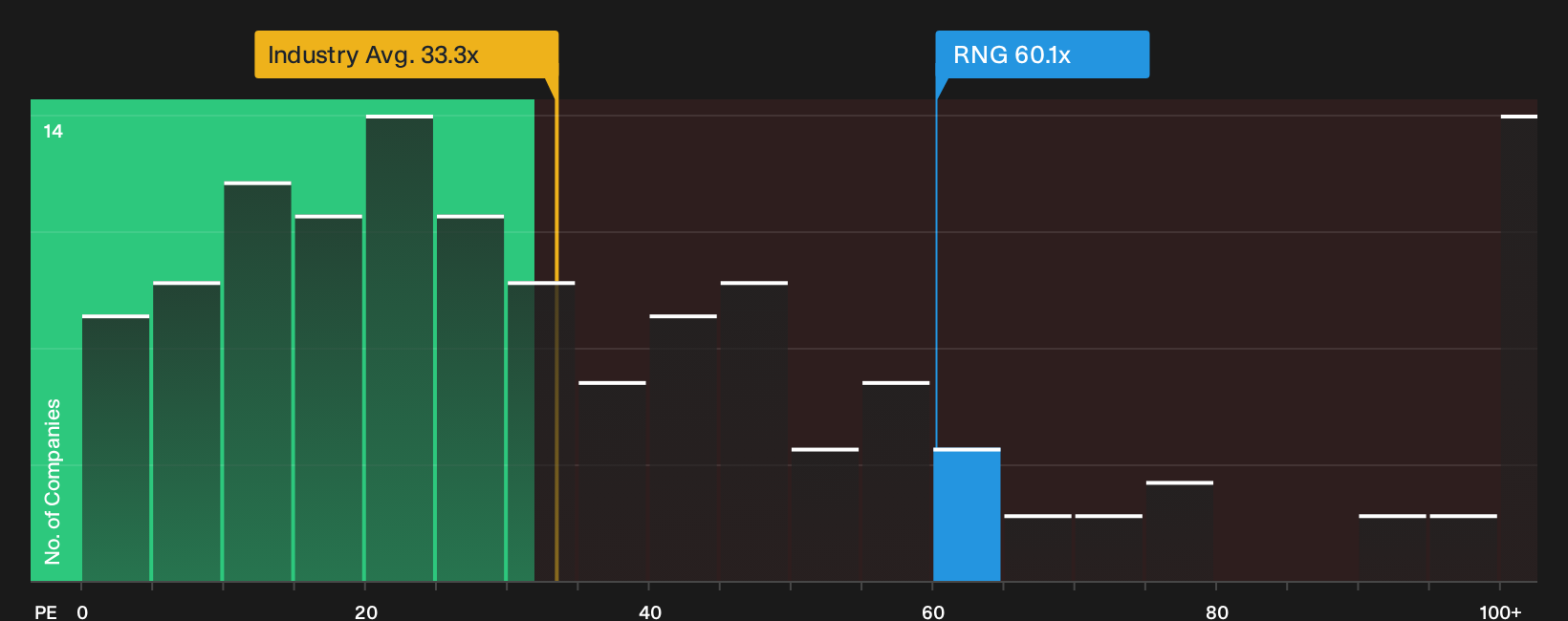Screen dimensions: 1568x621
Task: Click the x-axis value '60'
Action: coord(933,612)
